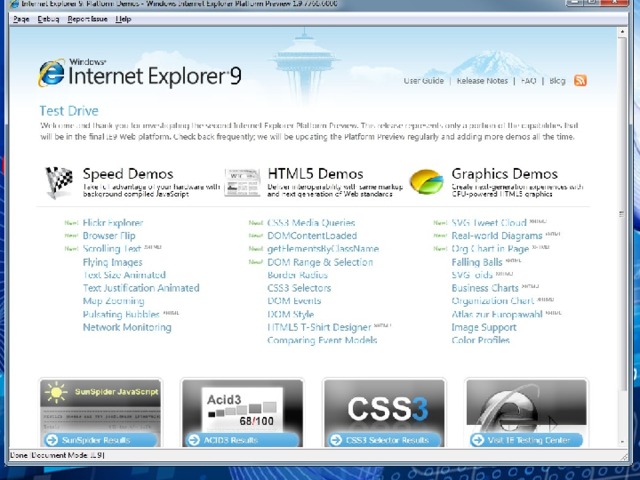
Task: Open the Organization Chart demo
Action: point(493,301)
